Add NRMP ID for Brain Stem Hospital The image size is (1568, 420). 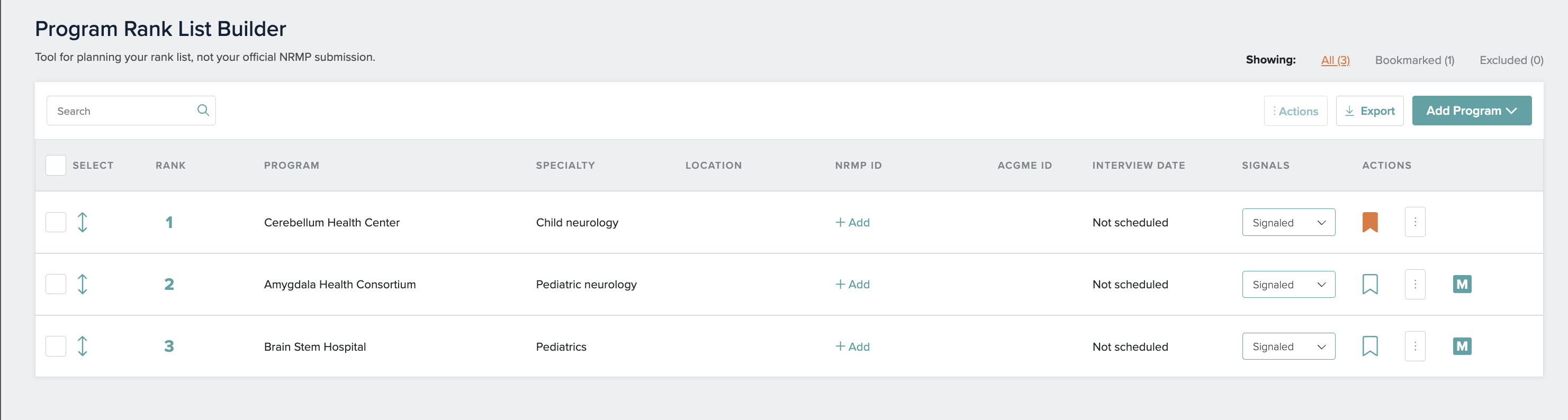point(852,346)
